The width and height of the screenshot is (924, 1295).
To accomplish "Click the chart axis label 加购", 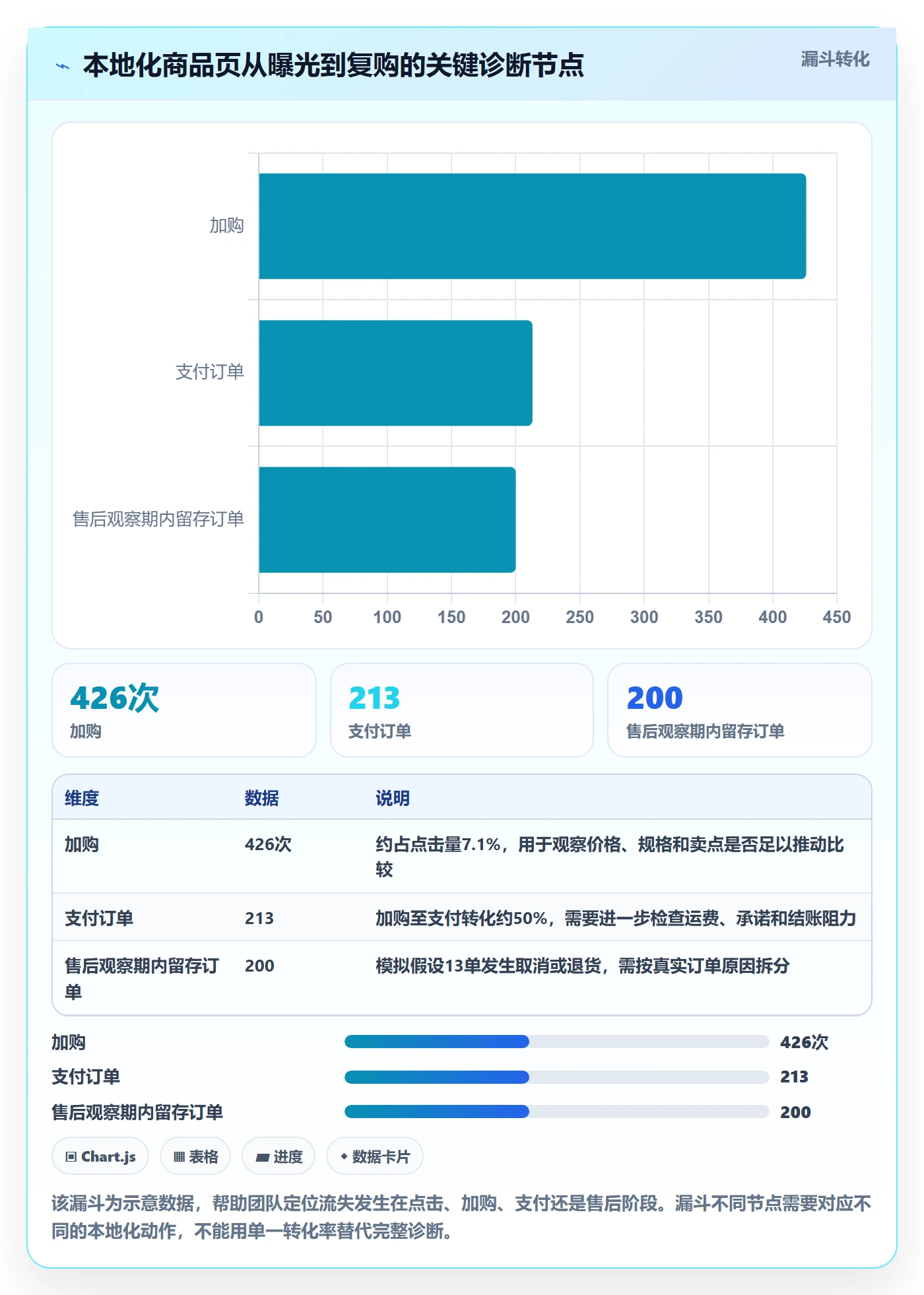I will 227,226.
